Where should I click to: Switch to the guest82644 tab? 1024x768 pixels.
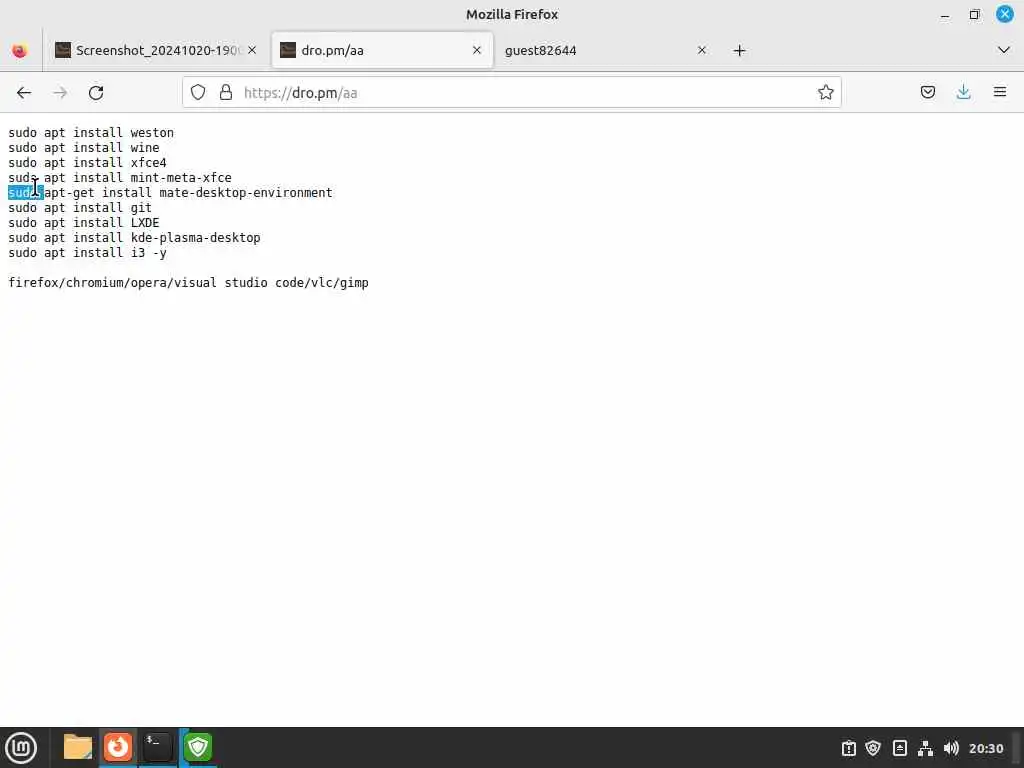(x=606, y=50)
